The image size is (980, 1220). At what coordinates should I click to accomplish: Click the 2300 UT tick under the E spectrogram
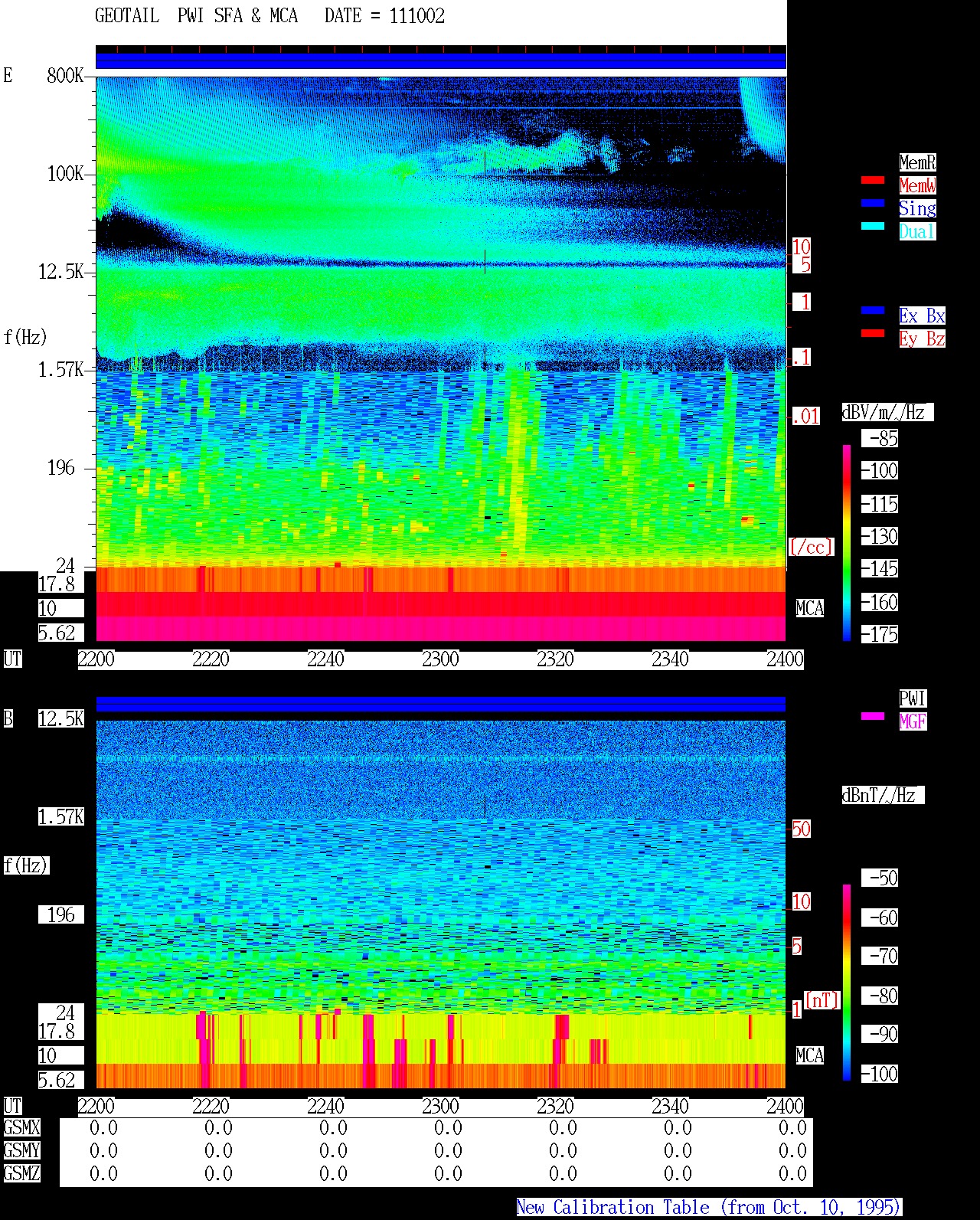(x=441, y=659)
